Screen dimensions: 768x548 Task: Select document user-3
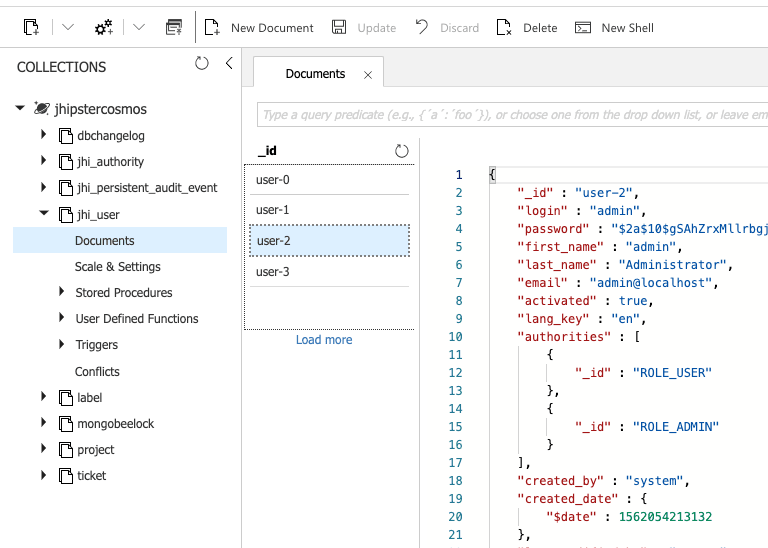[x=329, y=271]
